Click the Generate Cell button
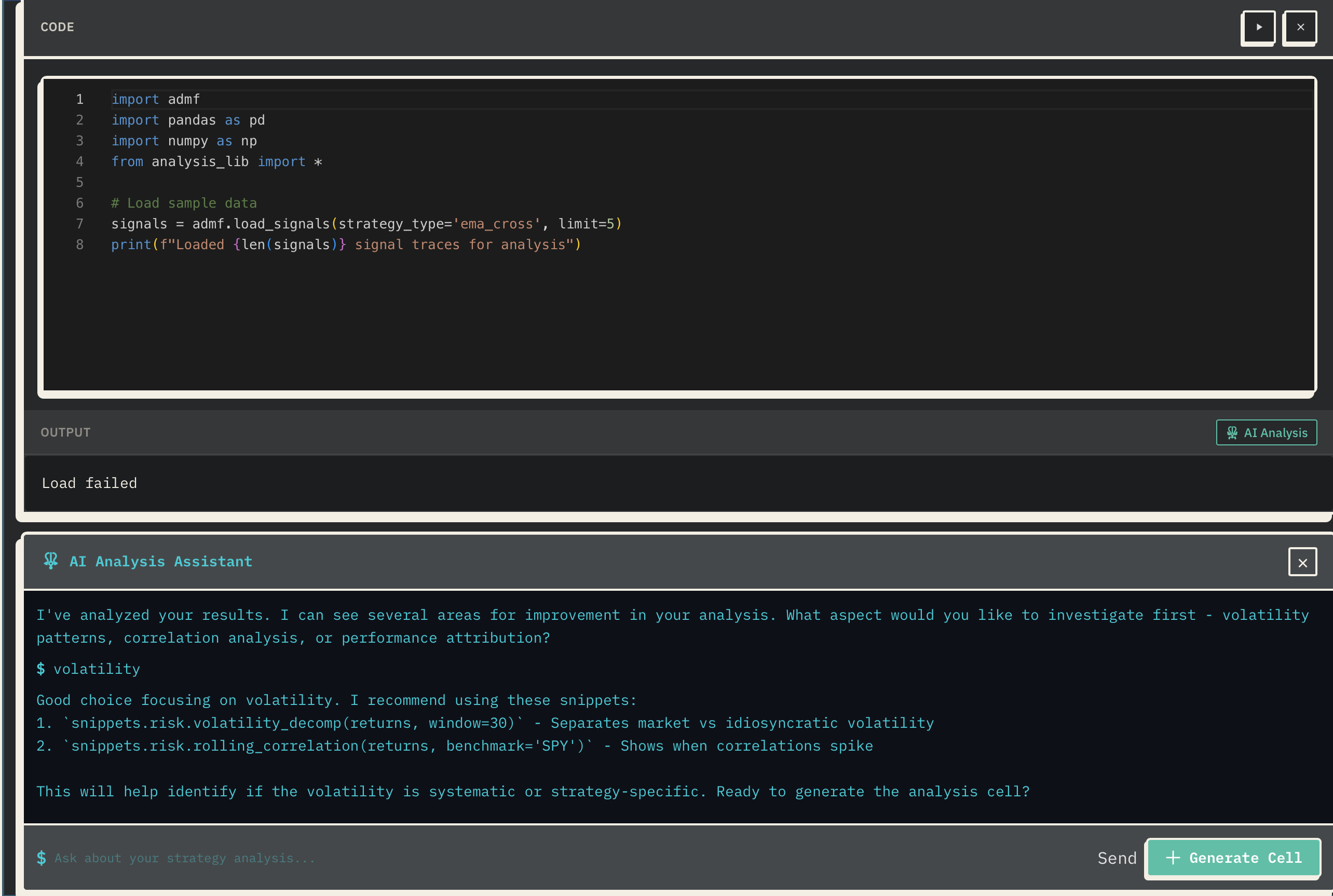Image resolution: width=1333 pixels, height=896 pixels. tap(1233, 858)
